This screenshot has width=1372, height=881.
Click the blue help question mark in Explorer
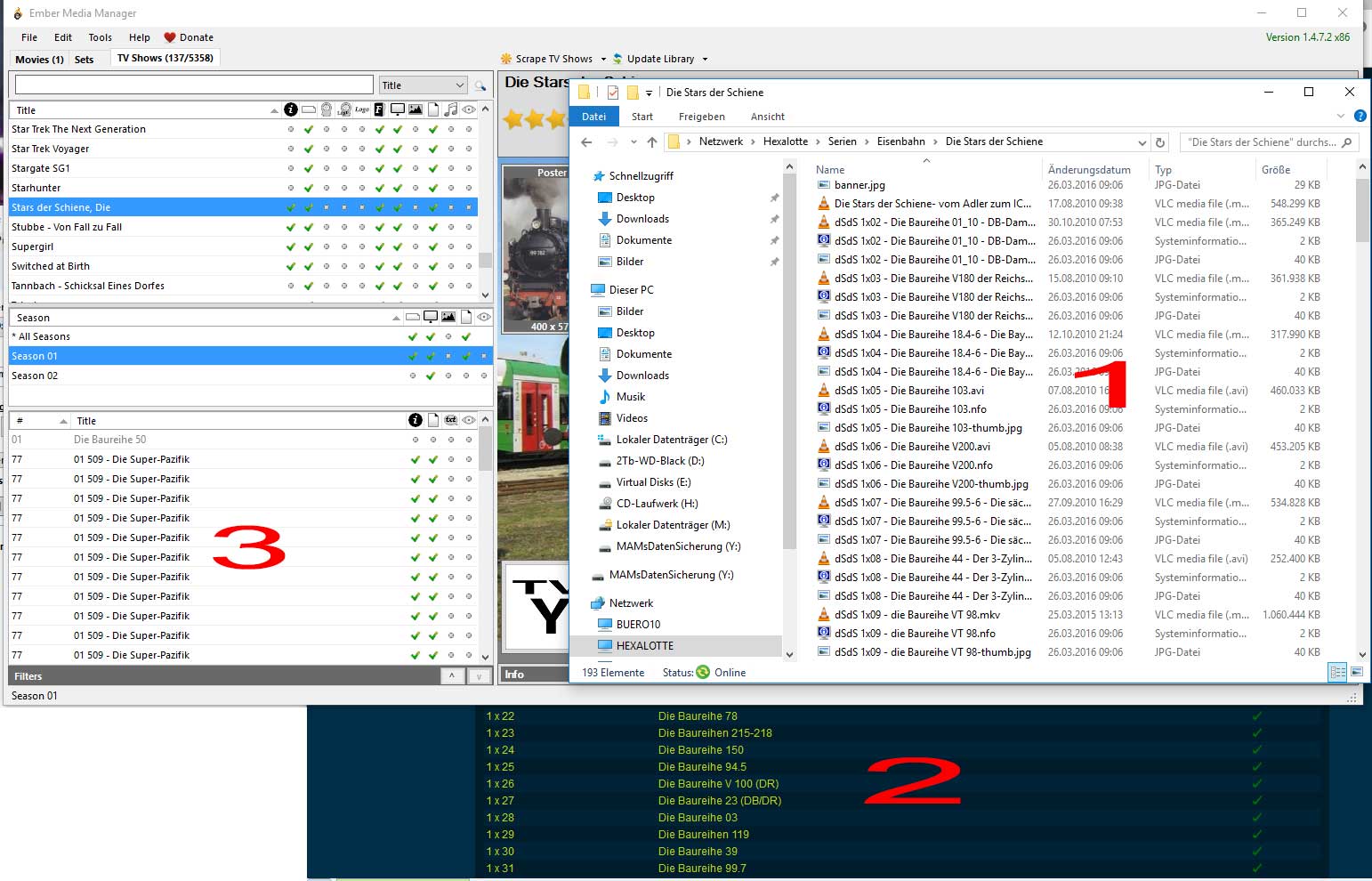[x=1360, y=117]
